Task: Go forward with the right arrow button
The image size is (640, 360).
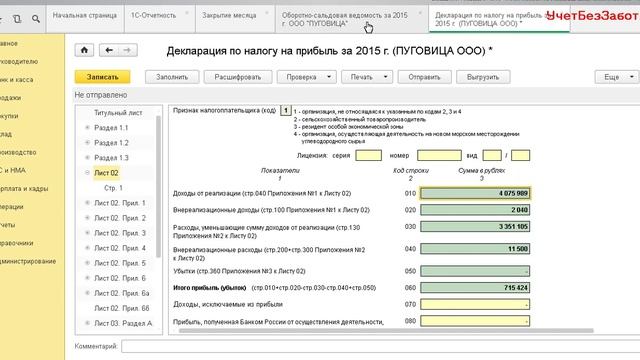Action: (x=127, y=50)
